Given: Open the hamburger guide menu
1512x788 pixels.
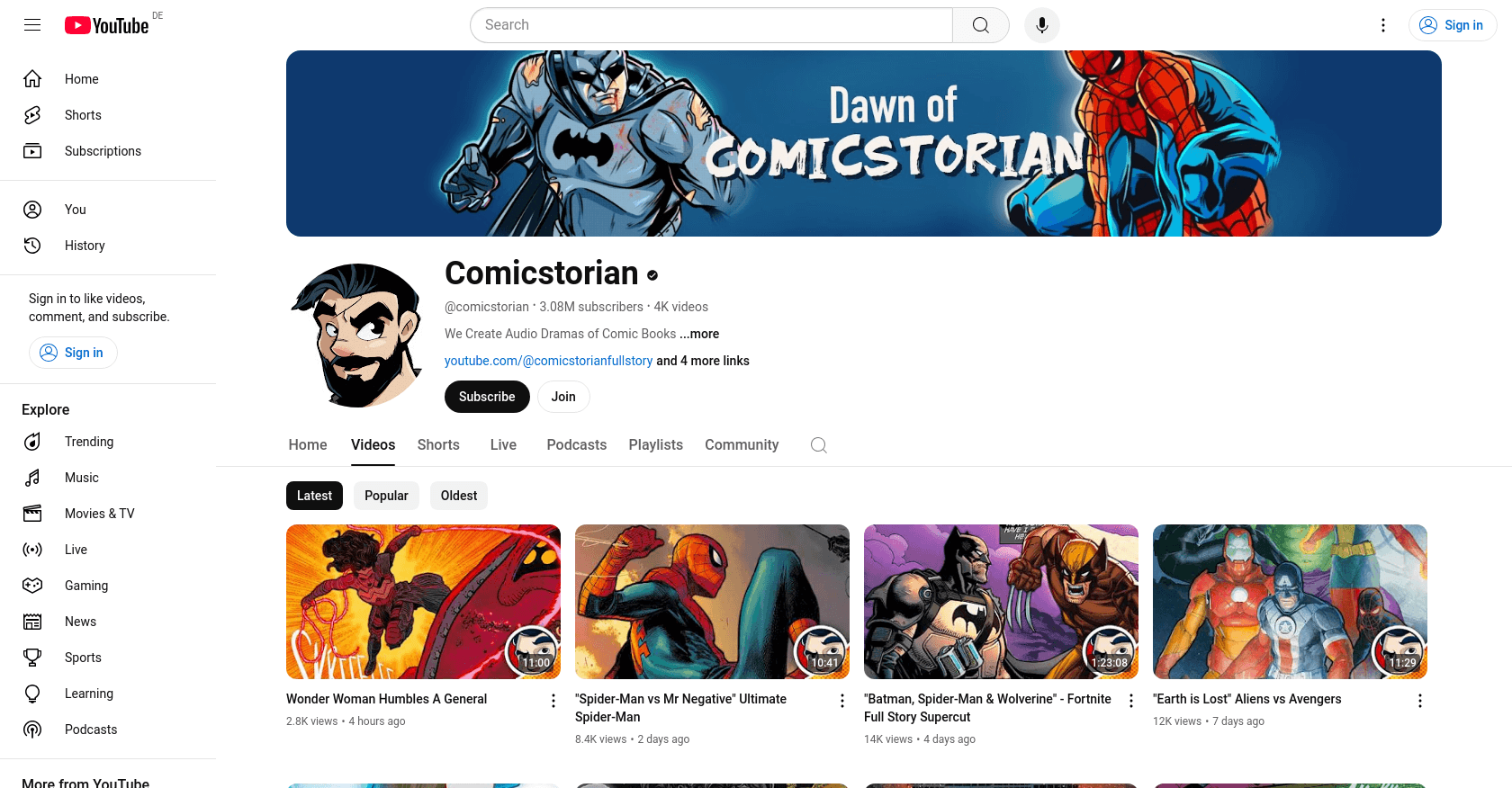Looking at the screenshot, I should pos(32,25).
